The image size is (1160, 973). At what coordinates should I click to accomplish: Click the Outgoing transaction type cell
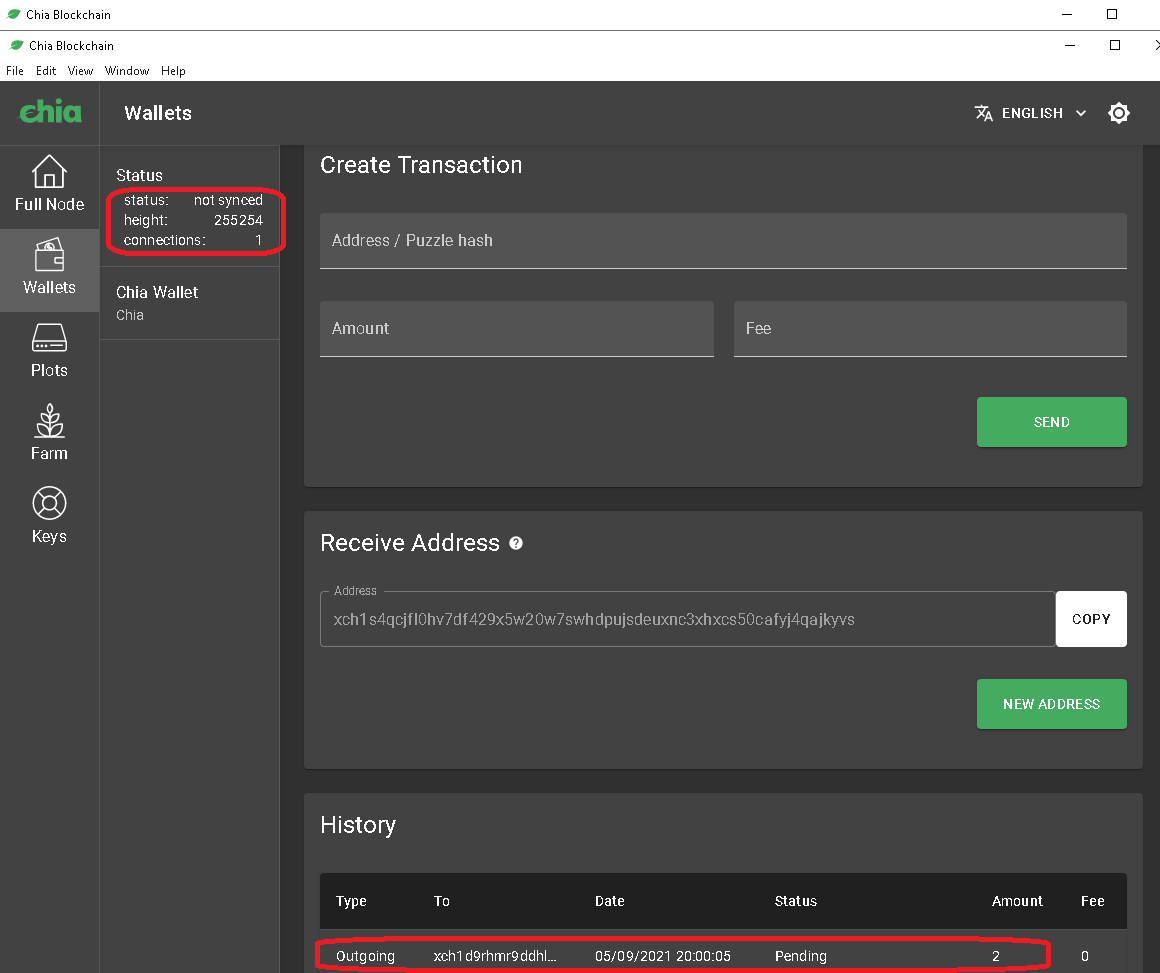pos(365,956)
